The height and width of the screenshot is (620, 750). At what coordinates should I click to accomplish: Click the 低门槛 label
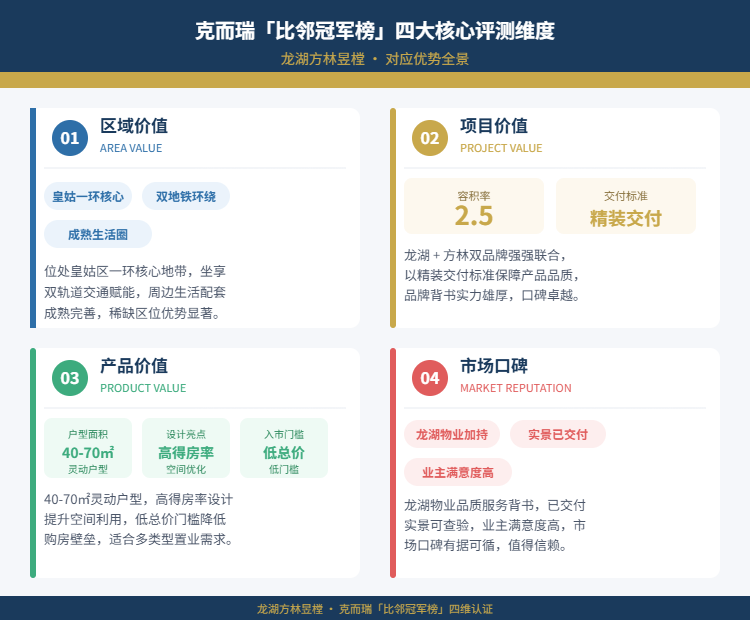click(x=284, y=469)
